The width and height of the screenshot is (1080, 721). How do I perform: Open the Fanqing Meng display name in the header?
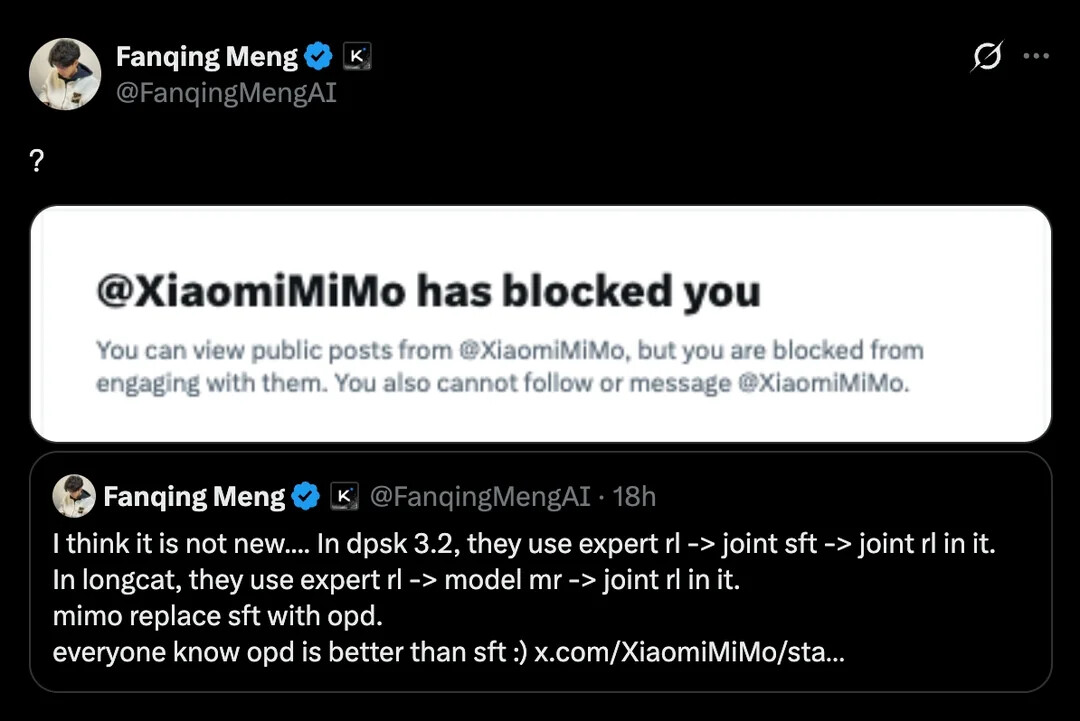(x=207, y=58)
